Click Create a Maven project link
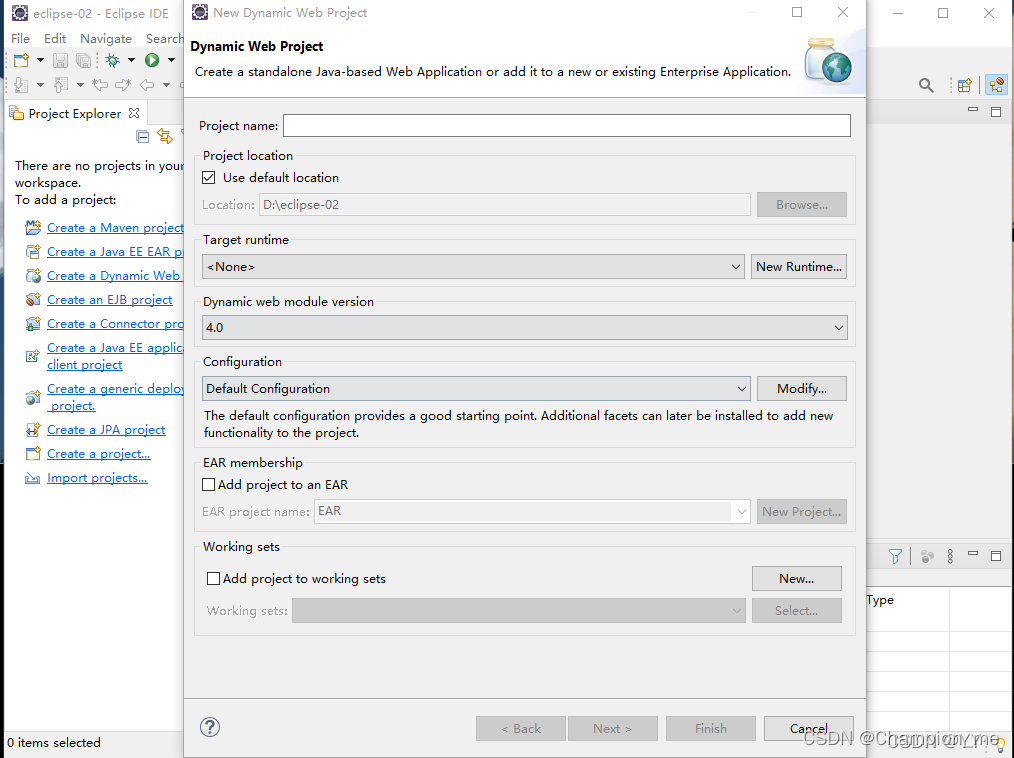The height and width of the screenshot is (758, 1014). tap(115, 228)
